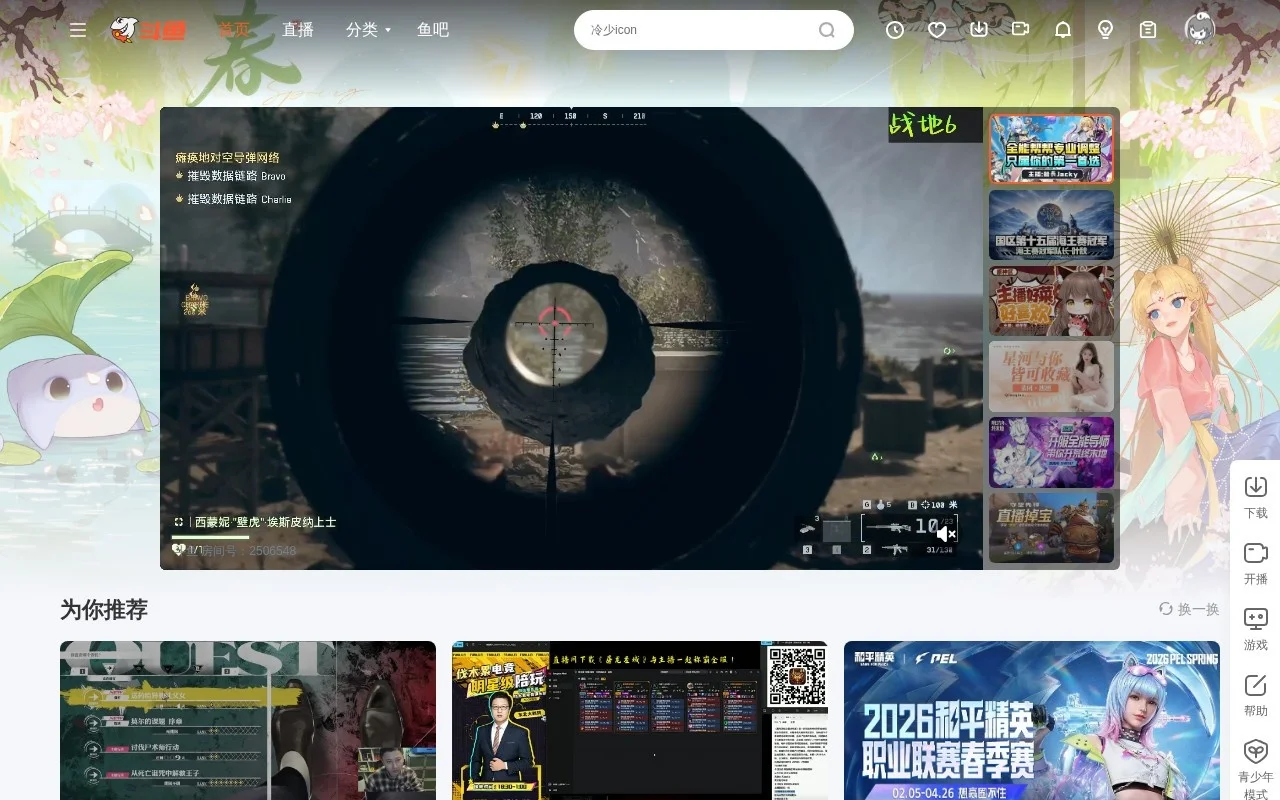Open user avatar menu at top right

click(x=1199, y=30)
